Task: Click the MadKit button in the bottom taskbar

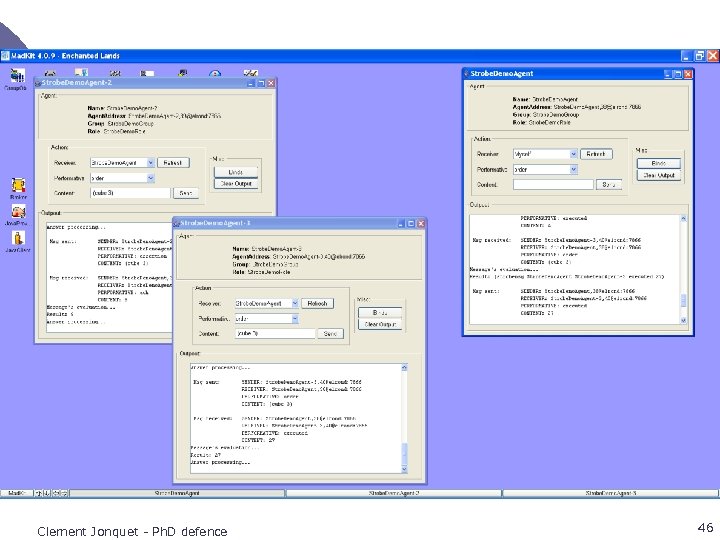Action: (17, 493)
